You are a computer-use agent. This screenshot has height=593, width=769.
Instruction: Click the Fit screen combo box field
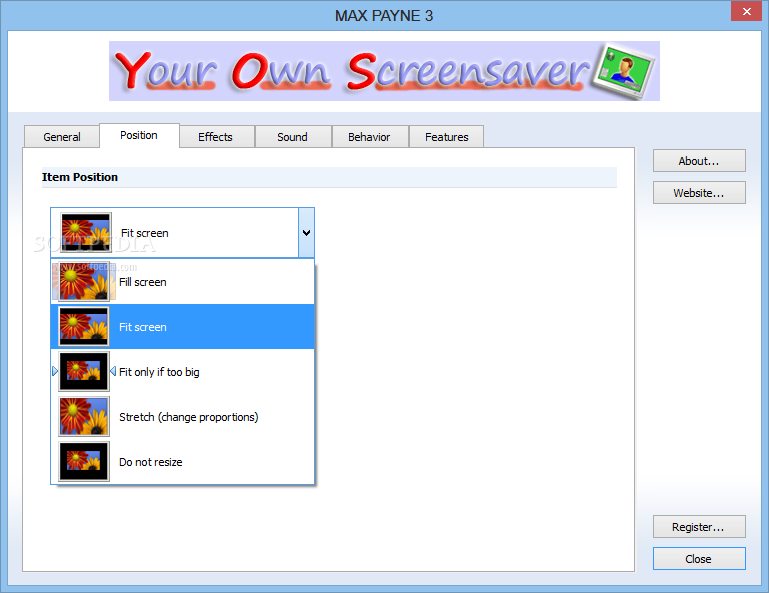point(182,232)
